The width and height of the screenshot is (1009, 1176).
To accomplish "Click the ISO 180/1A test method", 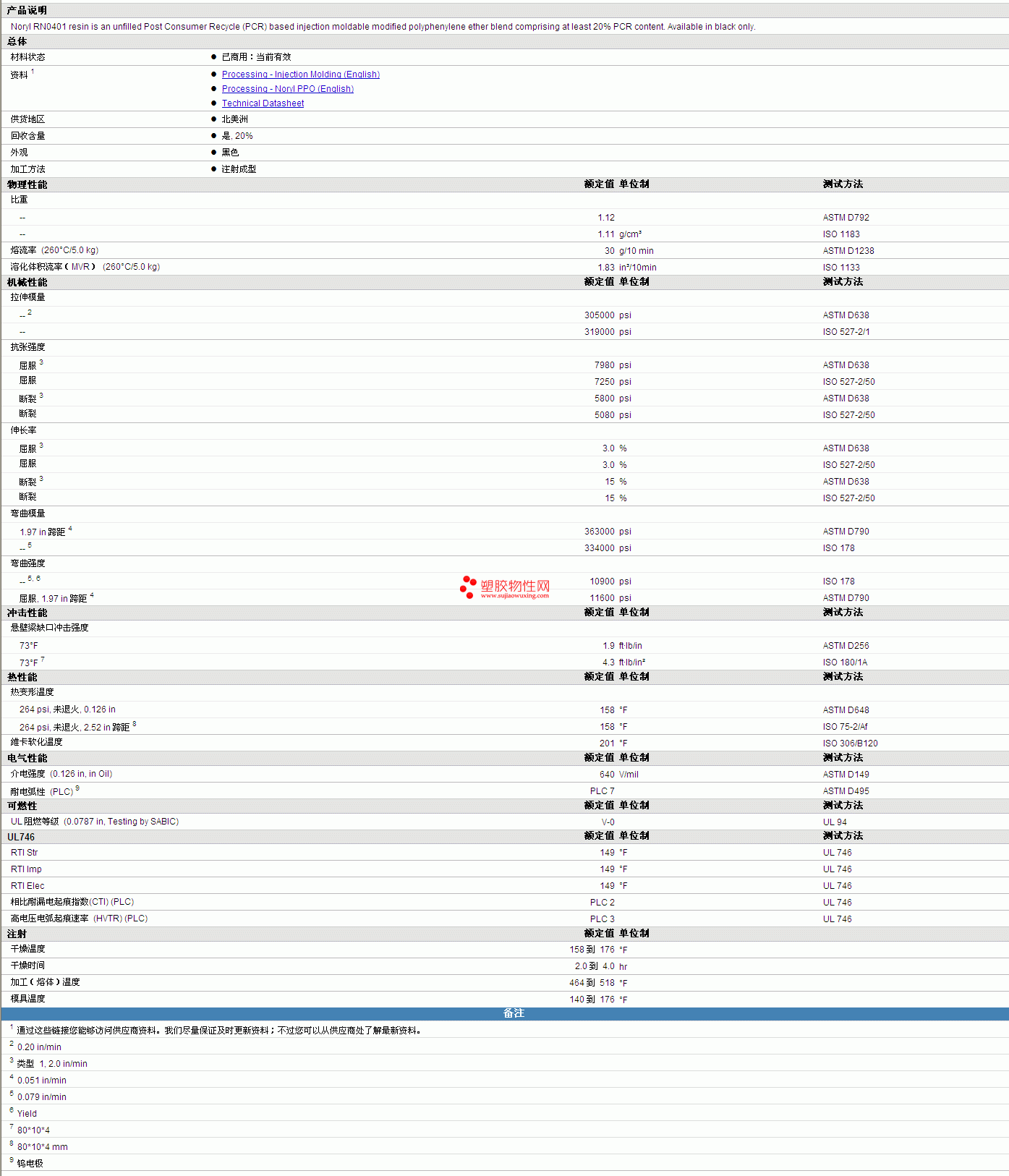I will [845, 662].
